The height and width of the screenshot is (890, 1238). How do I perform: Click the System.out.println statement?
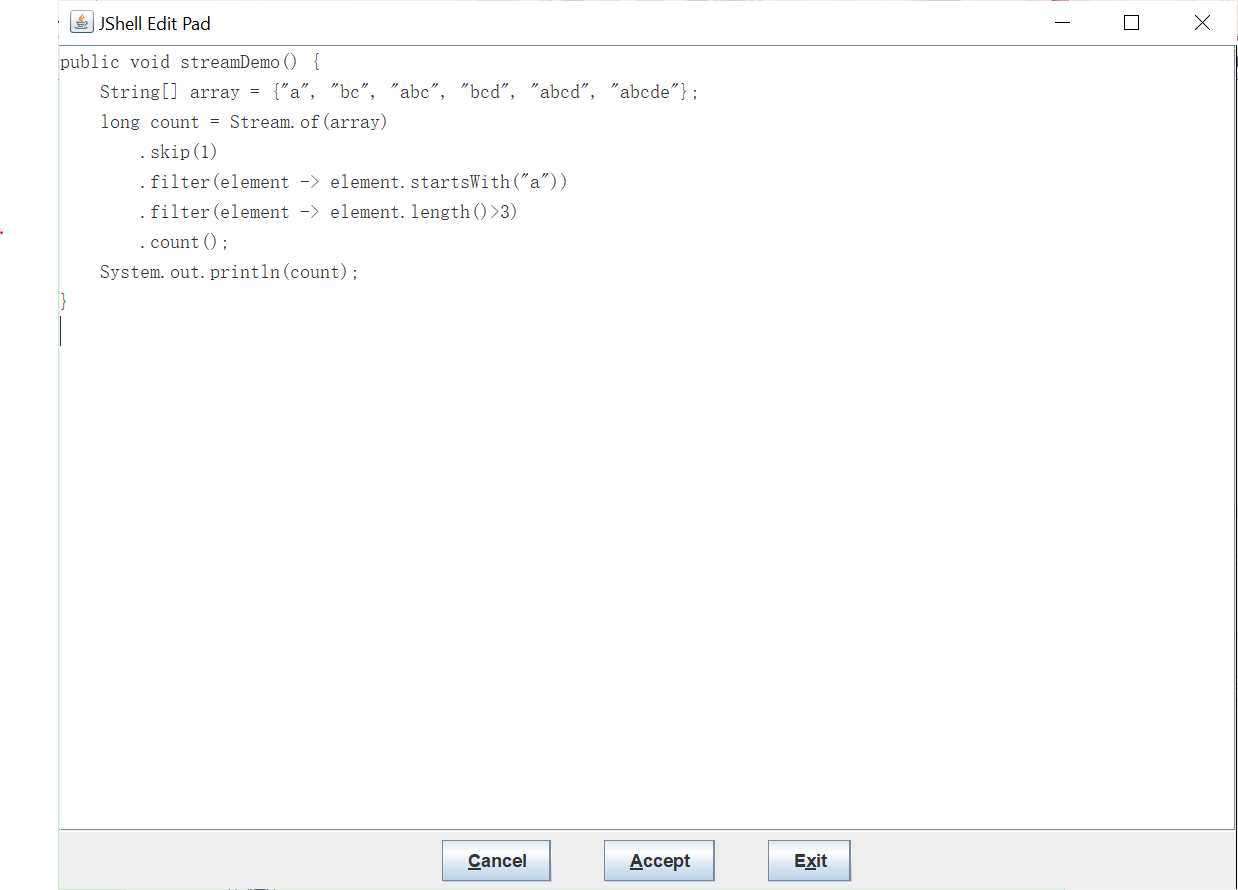228,272
